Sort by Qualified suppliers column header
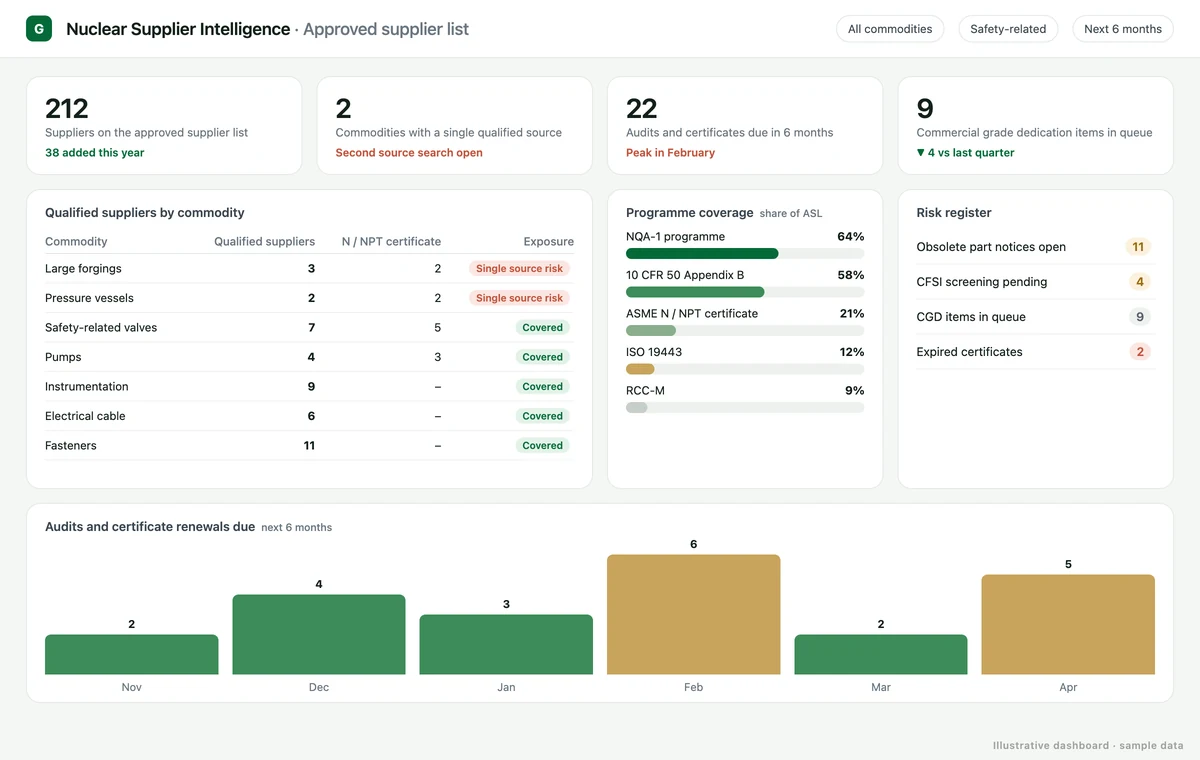The width and height of the screenshot is (1200, 760). click(x=264, y=241)
